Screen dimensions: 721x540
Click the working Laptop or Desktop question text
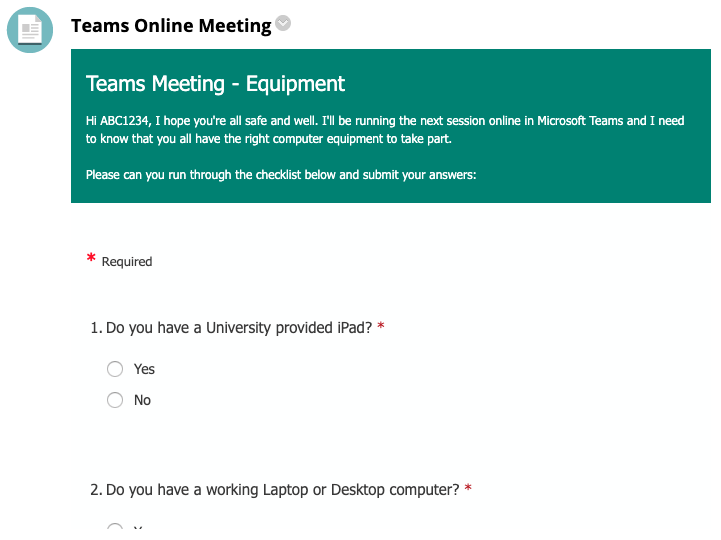click(x=282, y=490)
